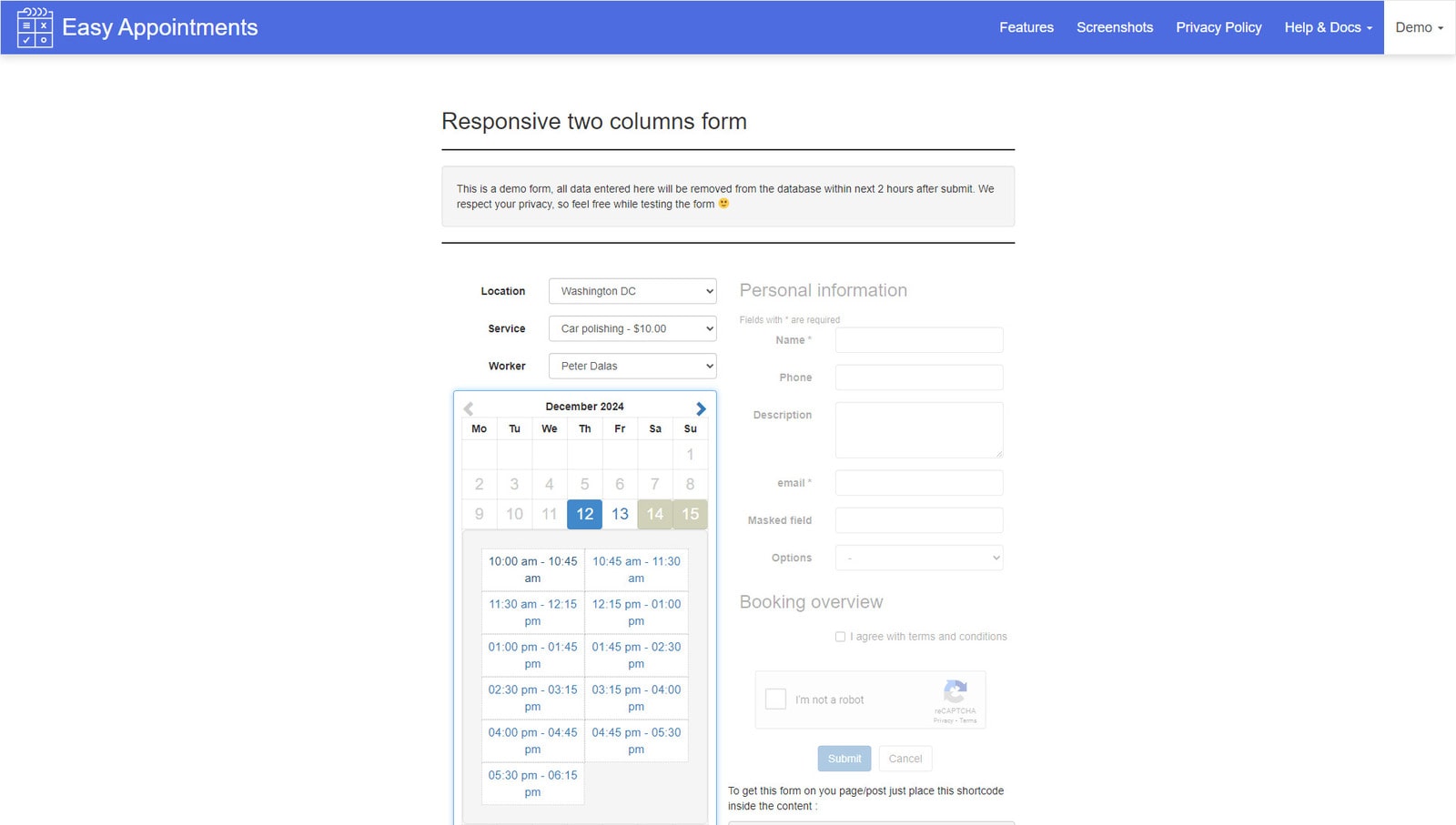
Task: Click the Responsive two columns form heading
Action: pos(594,121)
